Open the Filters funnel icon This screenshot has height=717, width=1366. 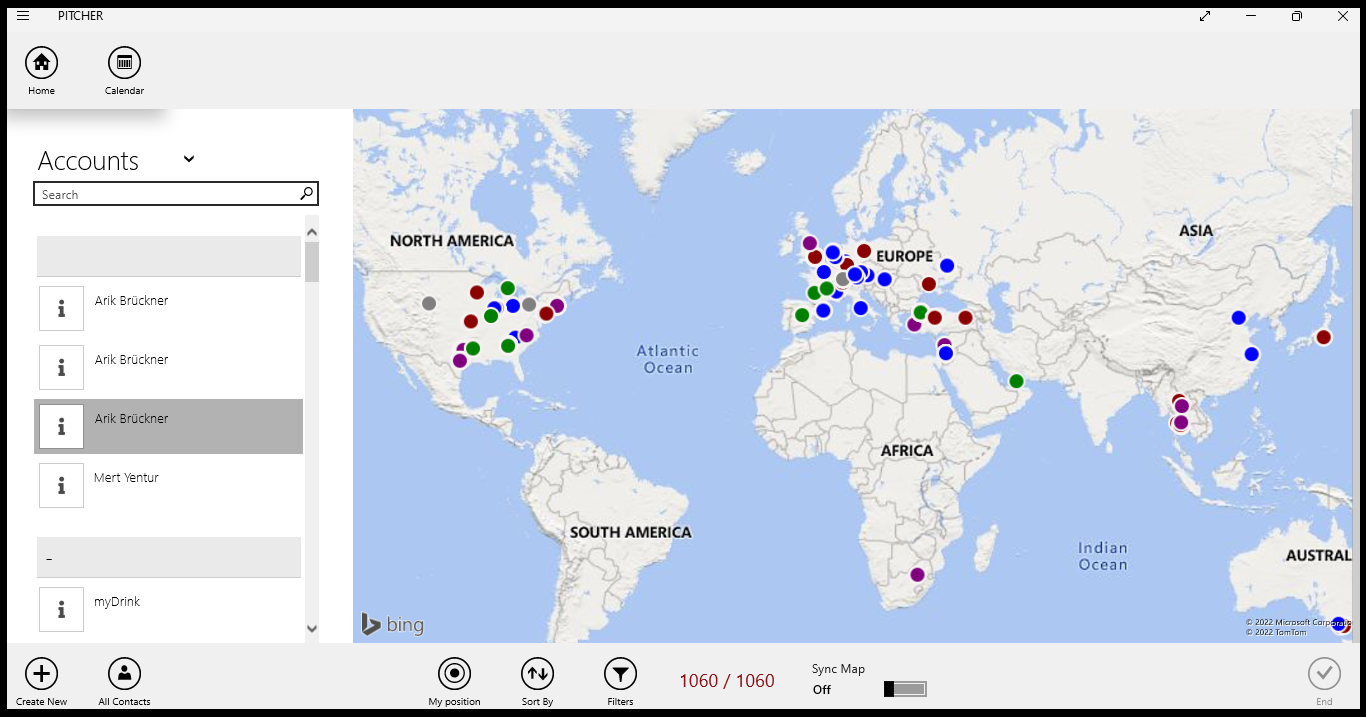tap(620, 674)
